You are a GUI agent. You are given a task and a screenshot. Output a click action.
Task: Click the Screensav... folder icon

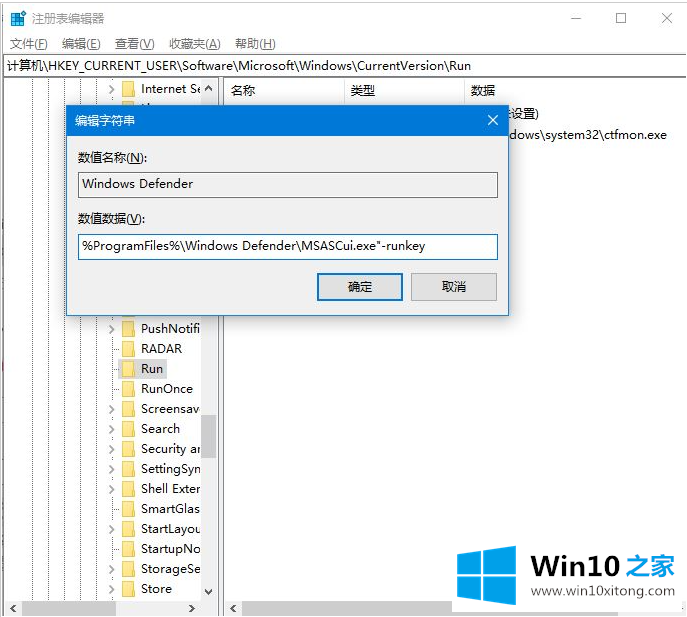128,409
